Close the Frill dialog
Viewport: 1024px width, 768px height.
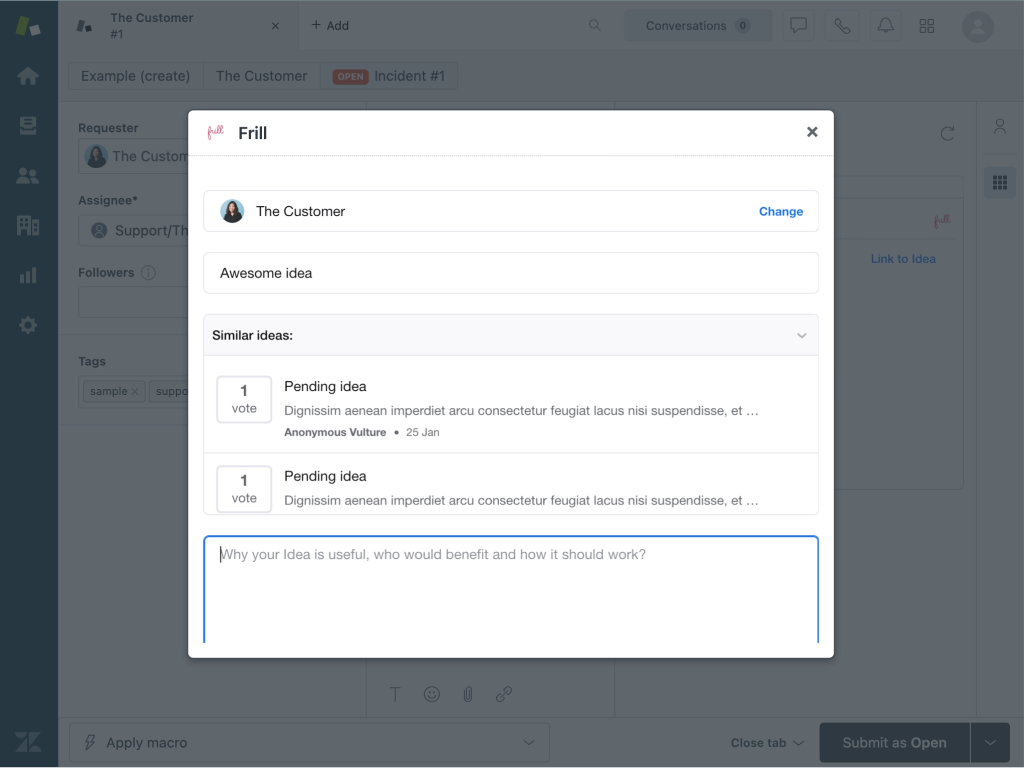point(812,132)
